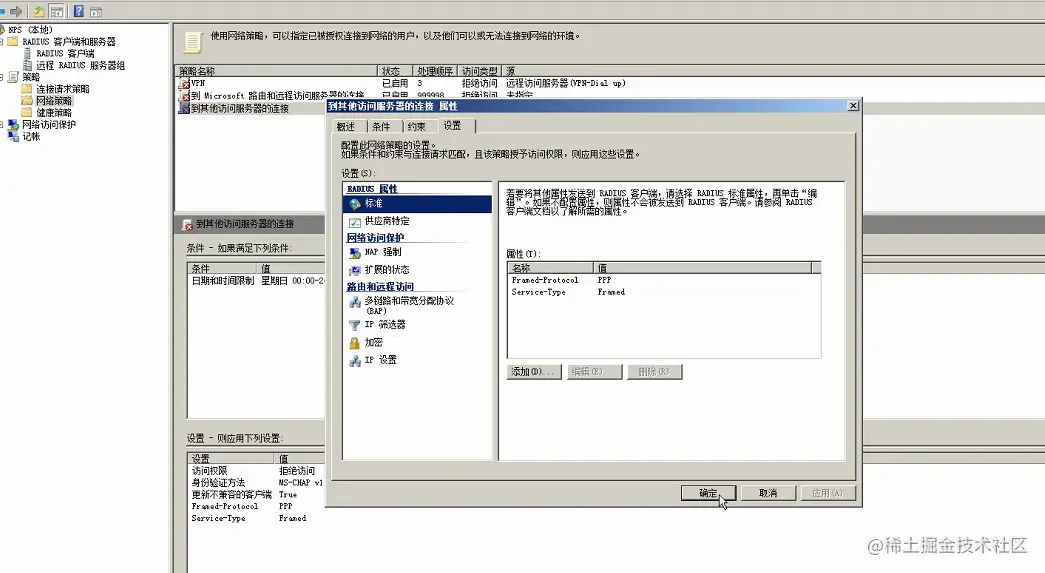Click the green Forward arrow in the toolbar

pos(16,11)
